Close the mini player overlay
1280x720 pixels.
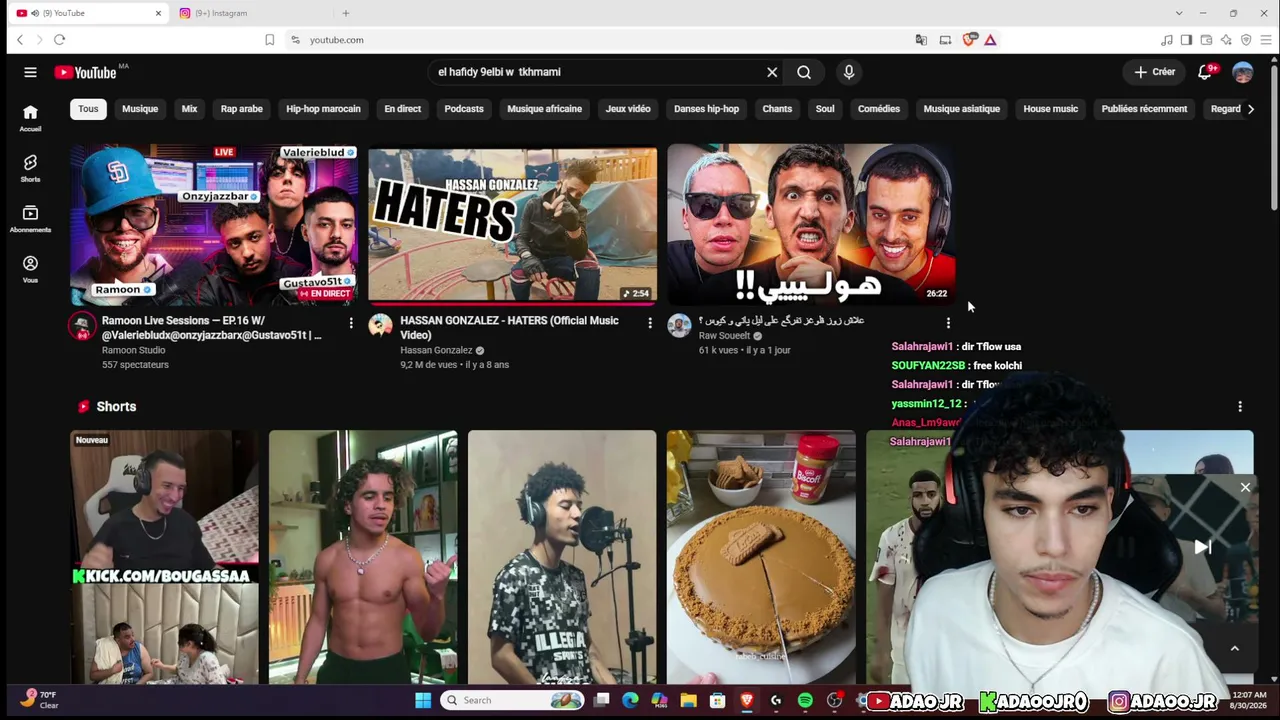(1245, 487)
